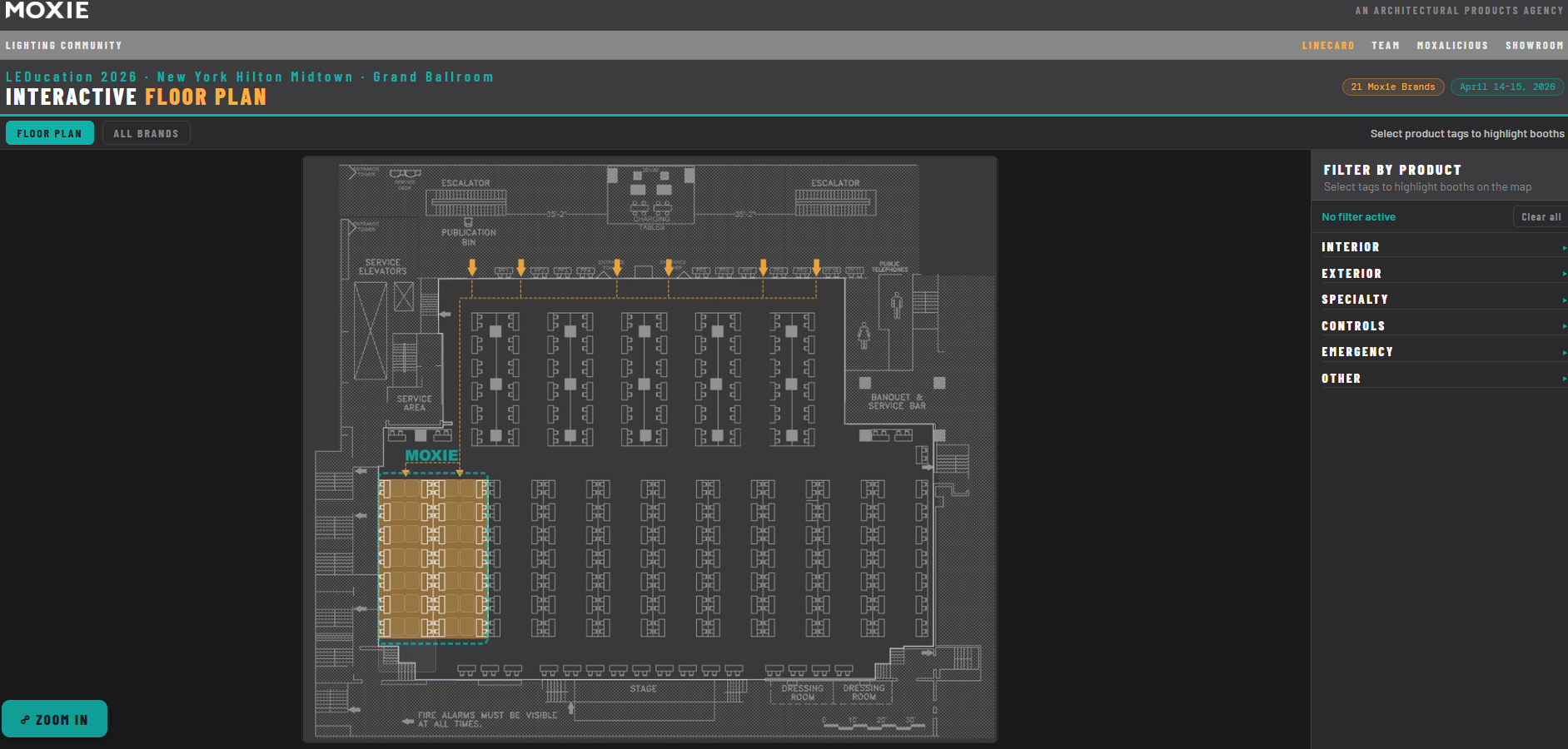Screen dimensions: 1568x749
Task: Click the April 14-15, 2026 badge
Action: 1507,87
